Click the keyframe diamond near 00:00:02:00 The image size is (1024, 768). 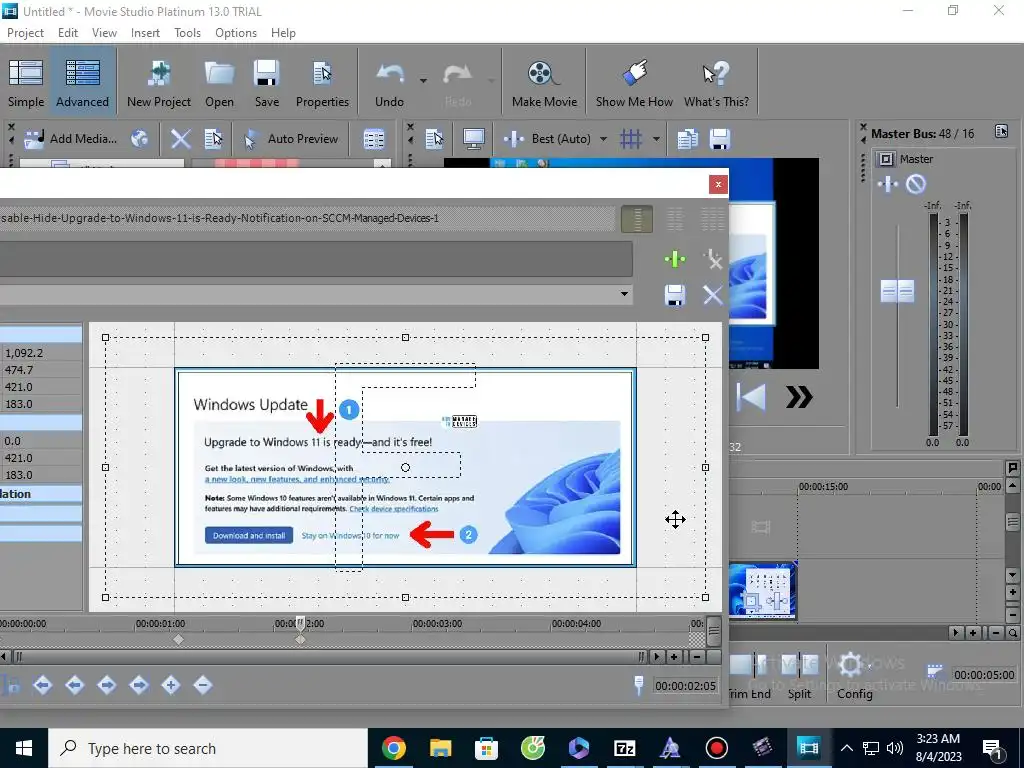[x=300, y=639]
